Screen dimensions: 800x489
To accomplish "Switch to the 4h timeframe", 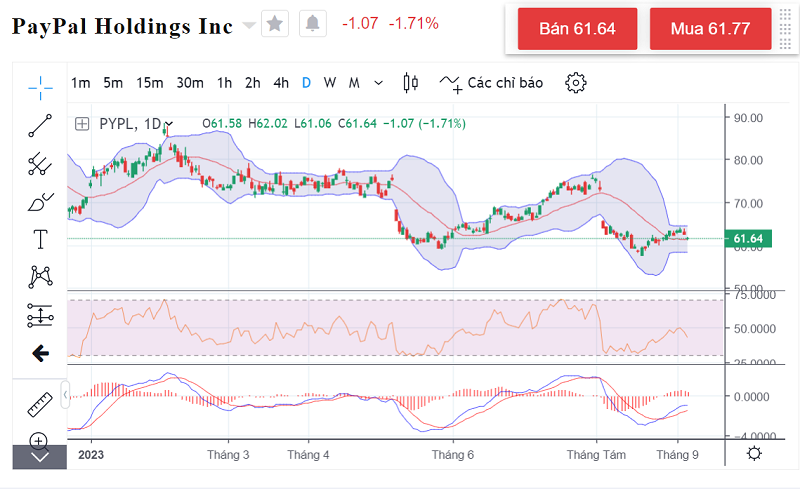I will tap(281, 83).
